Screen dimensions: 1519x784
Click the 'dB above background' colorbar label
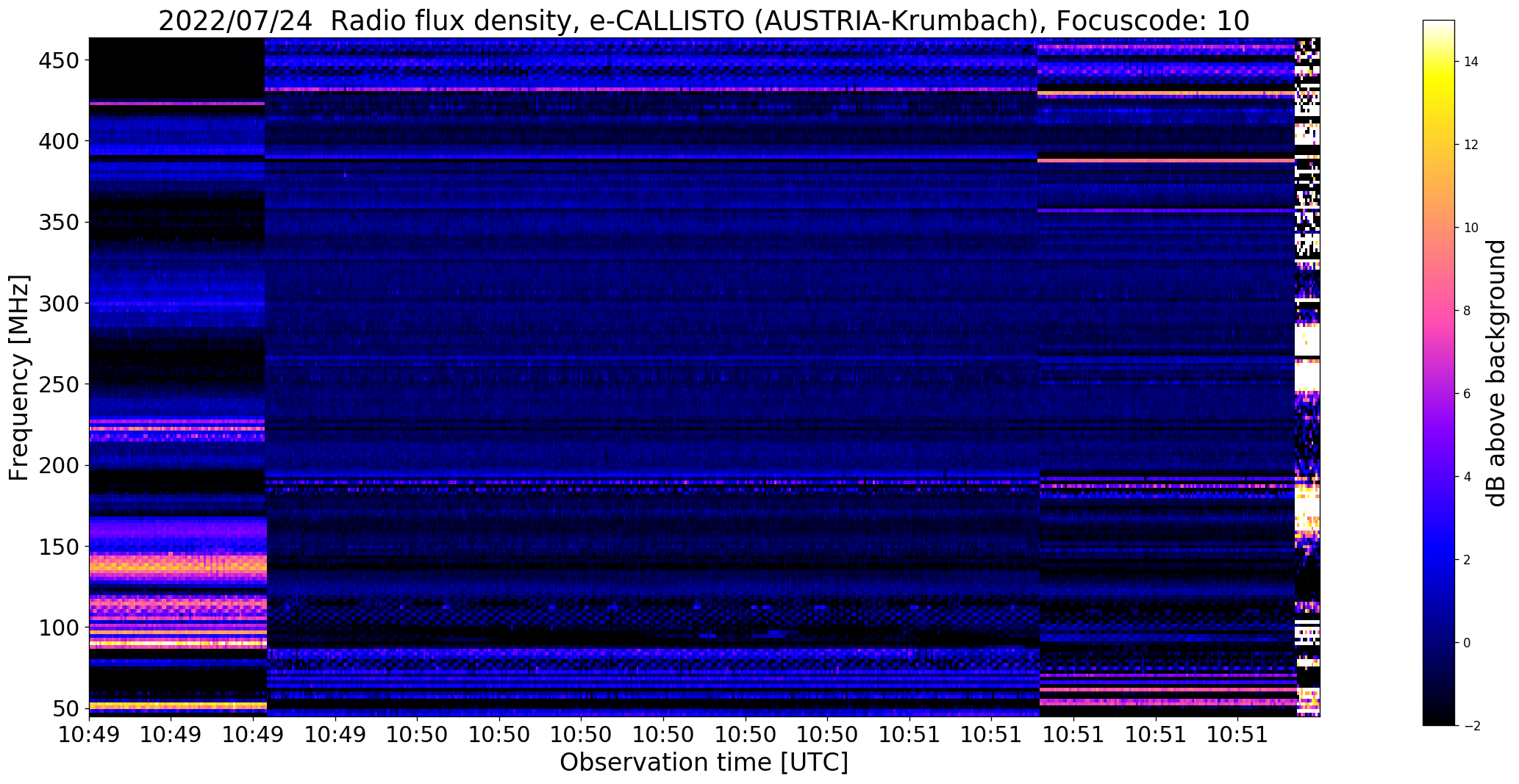click(x=1496, y=373)
